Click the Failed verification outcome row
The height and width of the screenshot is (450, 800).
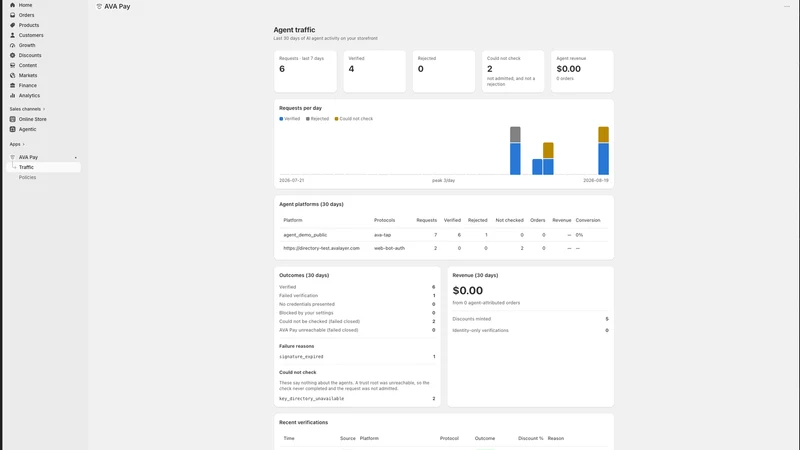click(357, 296)
